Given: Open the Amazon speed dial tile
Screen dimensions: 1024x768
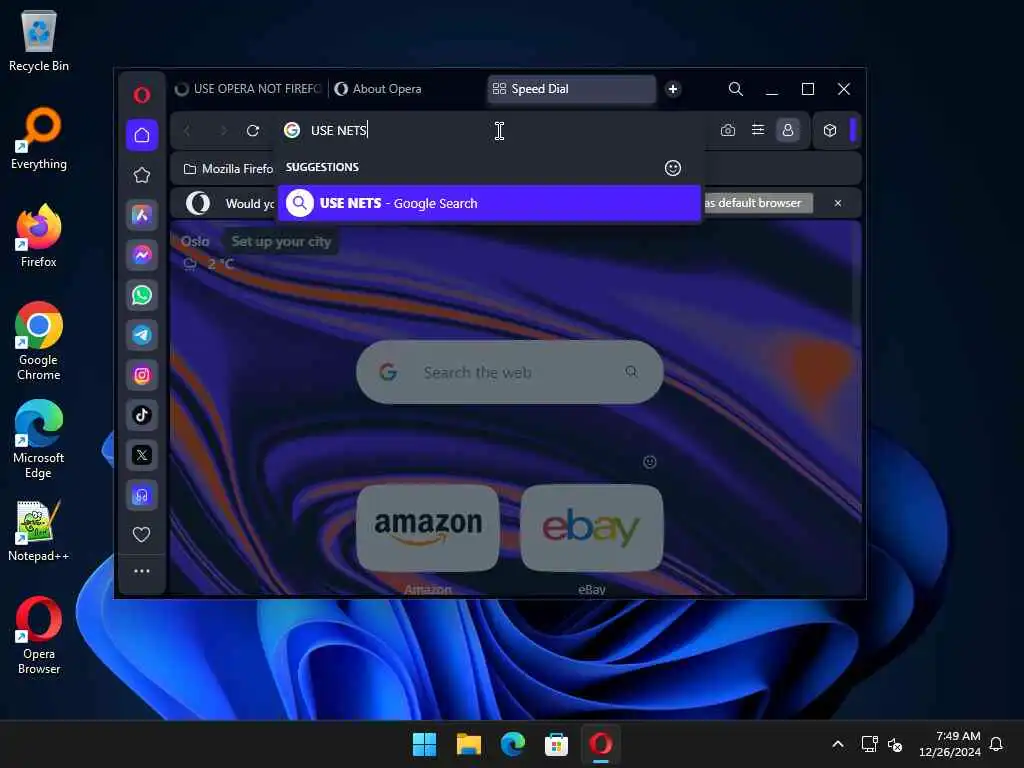Looking at the screenshot, I should click(x=428, y=528).
